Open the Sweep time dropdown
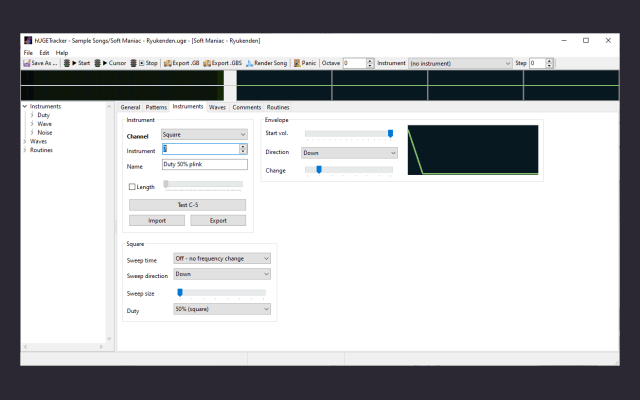Viewport: 640px width, 400px height. click(x=222, y=258)
